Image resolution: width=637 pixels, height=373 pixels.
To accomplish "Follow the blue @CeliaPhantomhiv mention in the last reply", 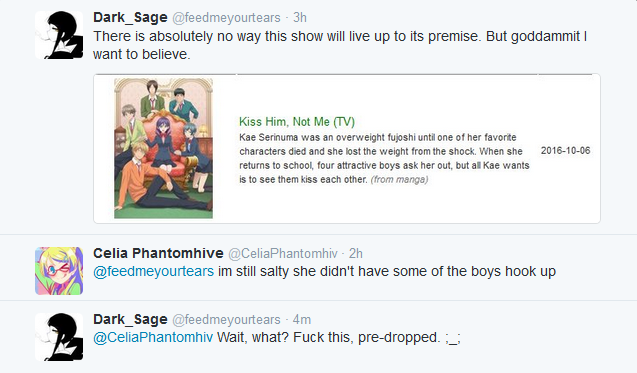I will tap(153, 337).
